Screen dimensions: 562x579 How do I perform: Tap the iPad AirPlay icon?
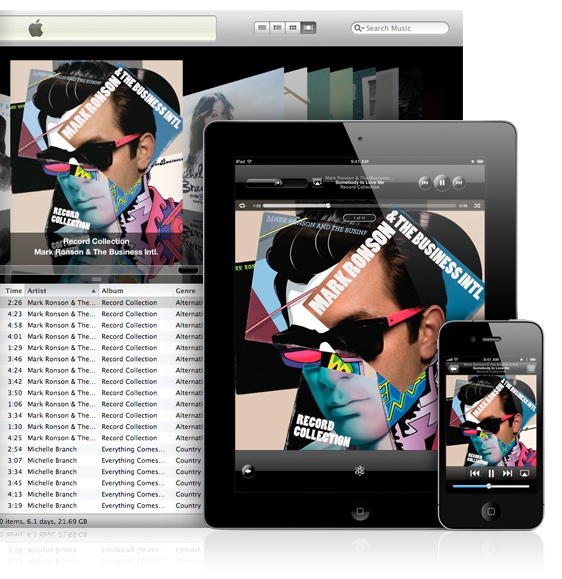point(317,182)
